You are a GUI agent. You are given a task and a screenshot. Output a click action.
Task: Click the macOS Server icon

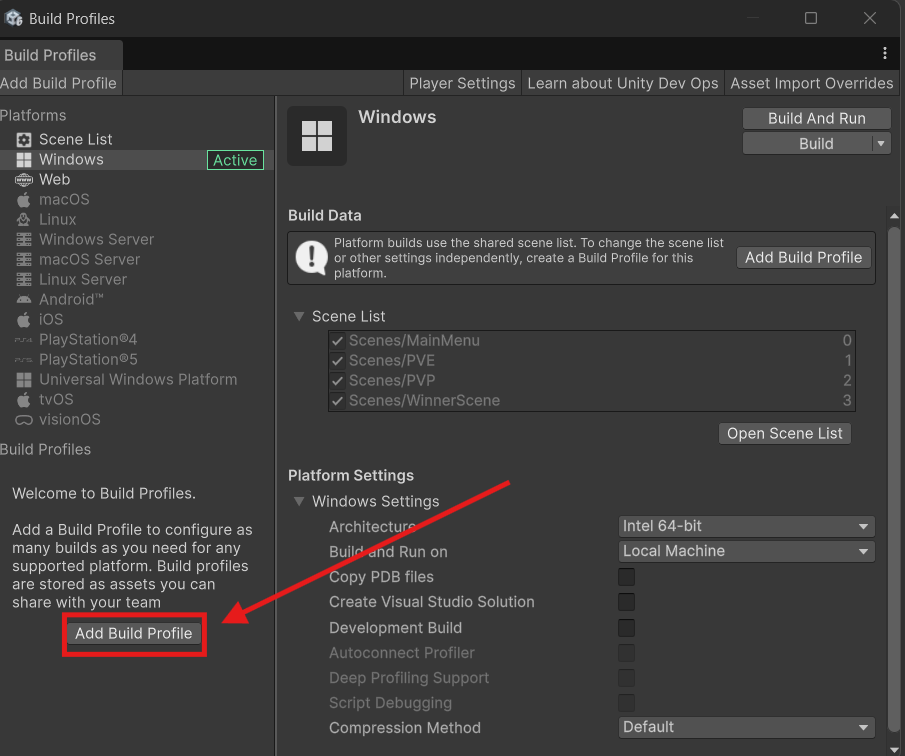point(24,260)
